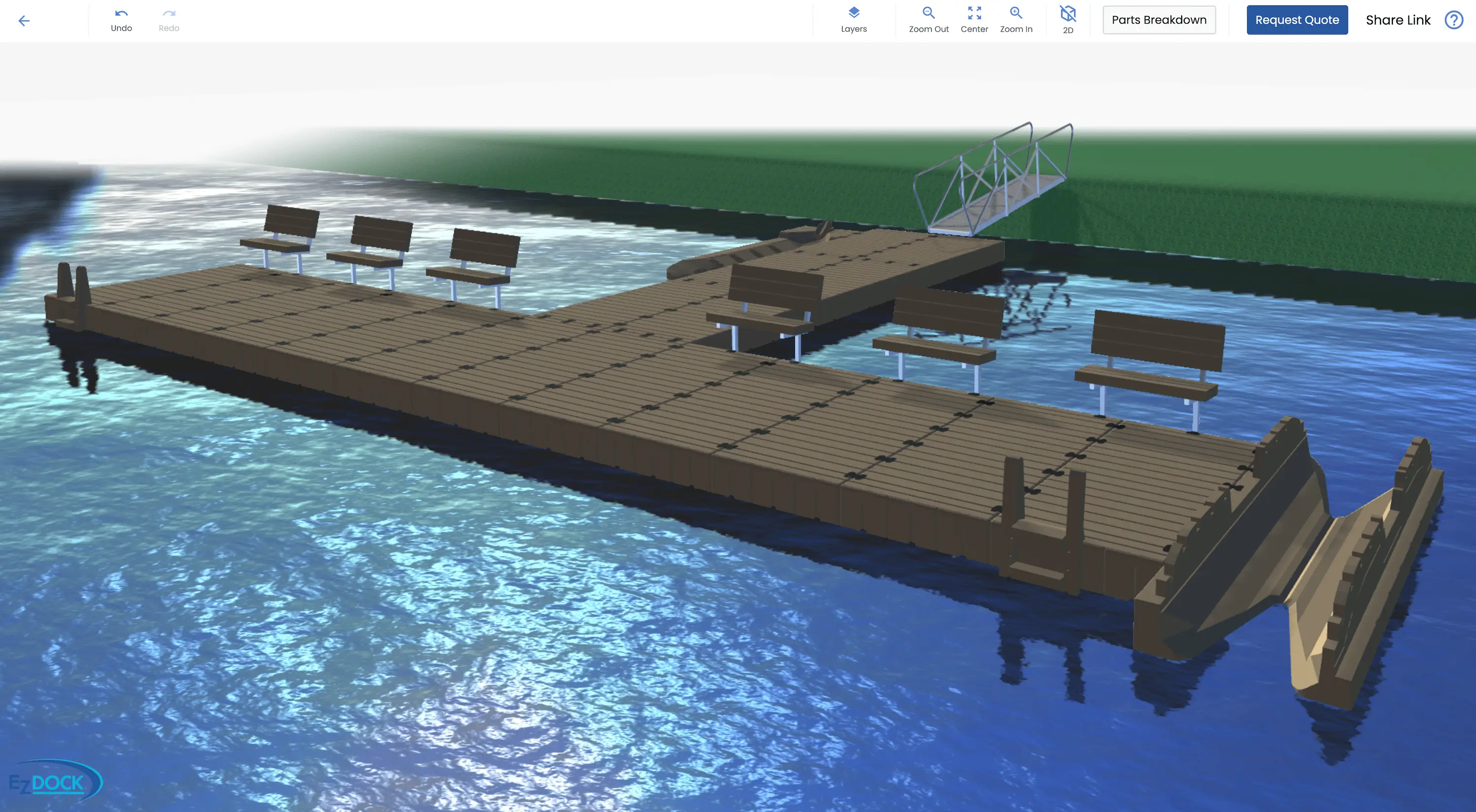
Task: Zoom in on the dock view
Action: [x=1016, y=20]
